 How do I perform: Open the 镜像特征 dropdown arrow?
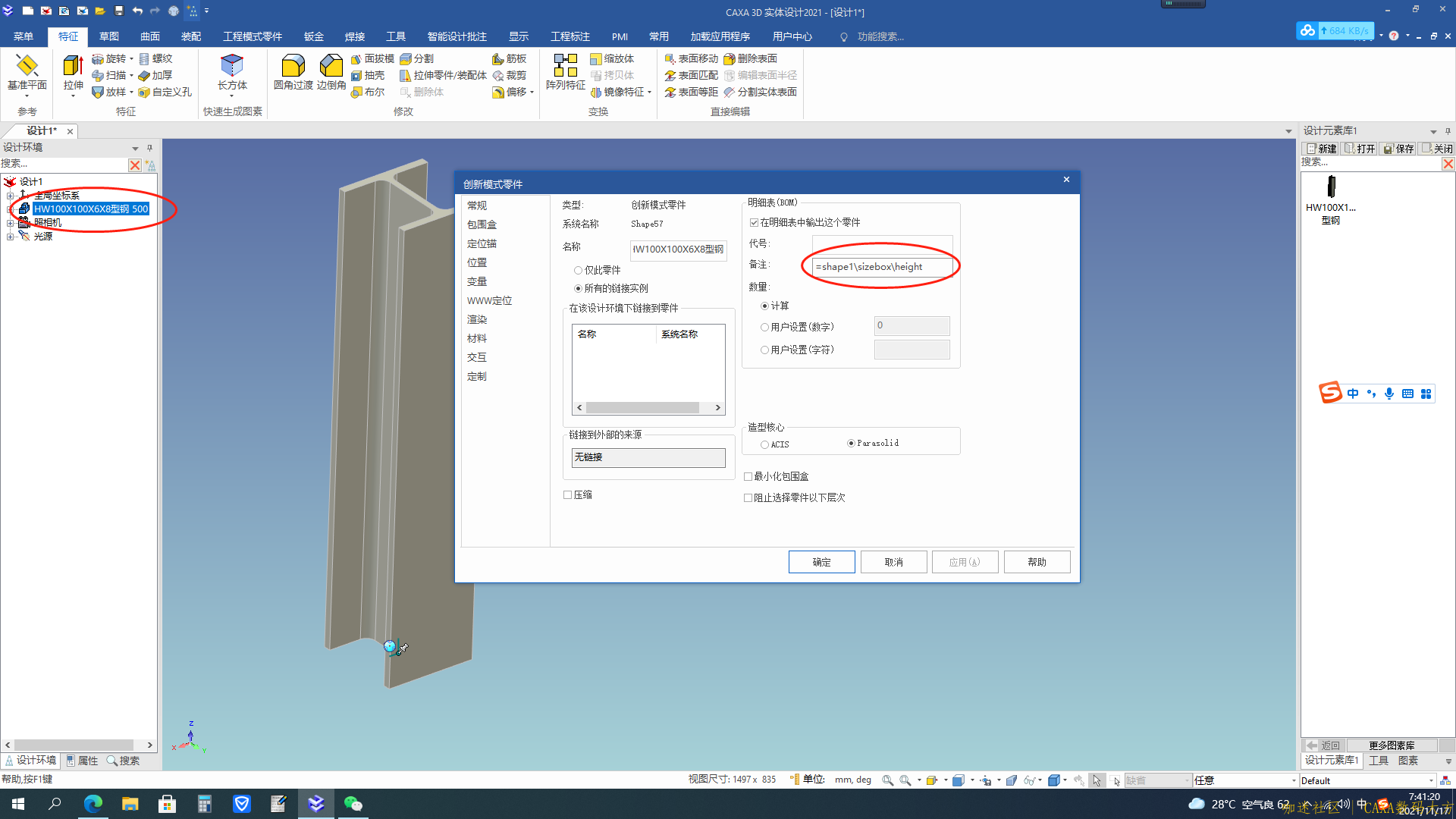pos(650,93)
